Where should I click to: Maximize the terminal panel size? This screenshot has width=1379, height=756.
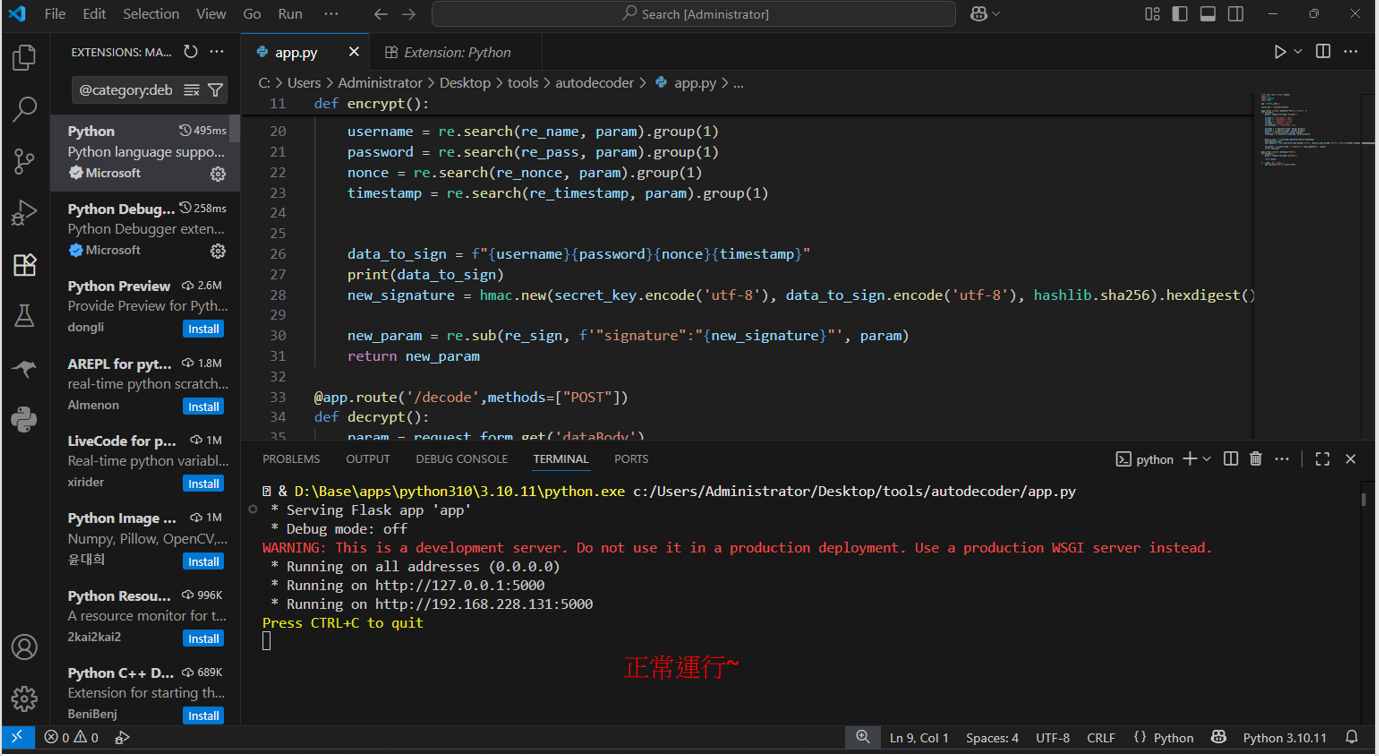[x=1322, y=459]
